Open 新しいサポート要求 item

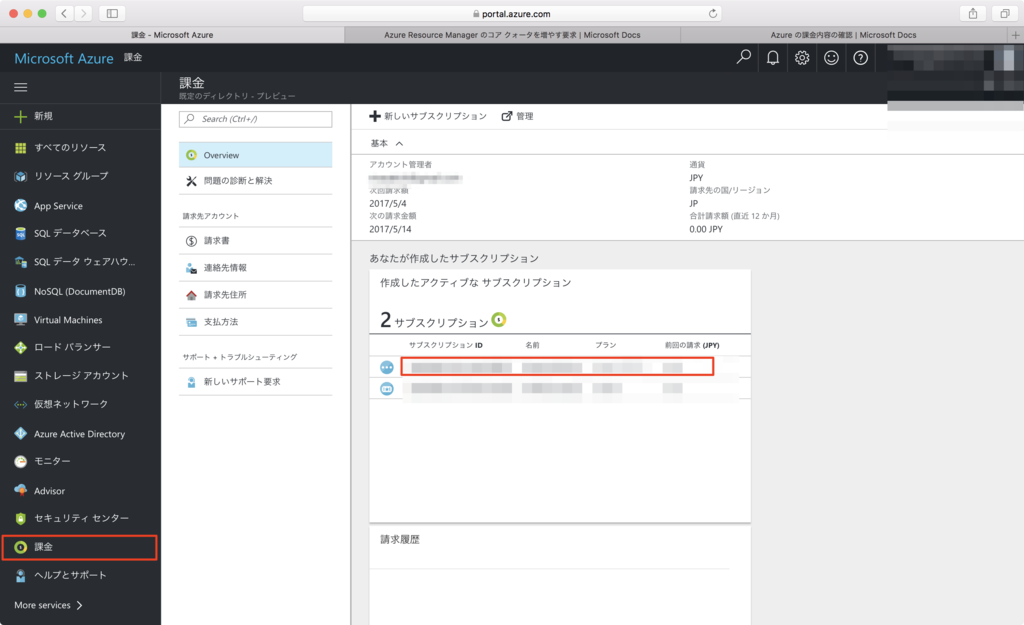pyautogui.click(x=242, y=382)
